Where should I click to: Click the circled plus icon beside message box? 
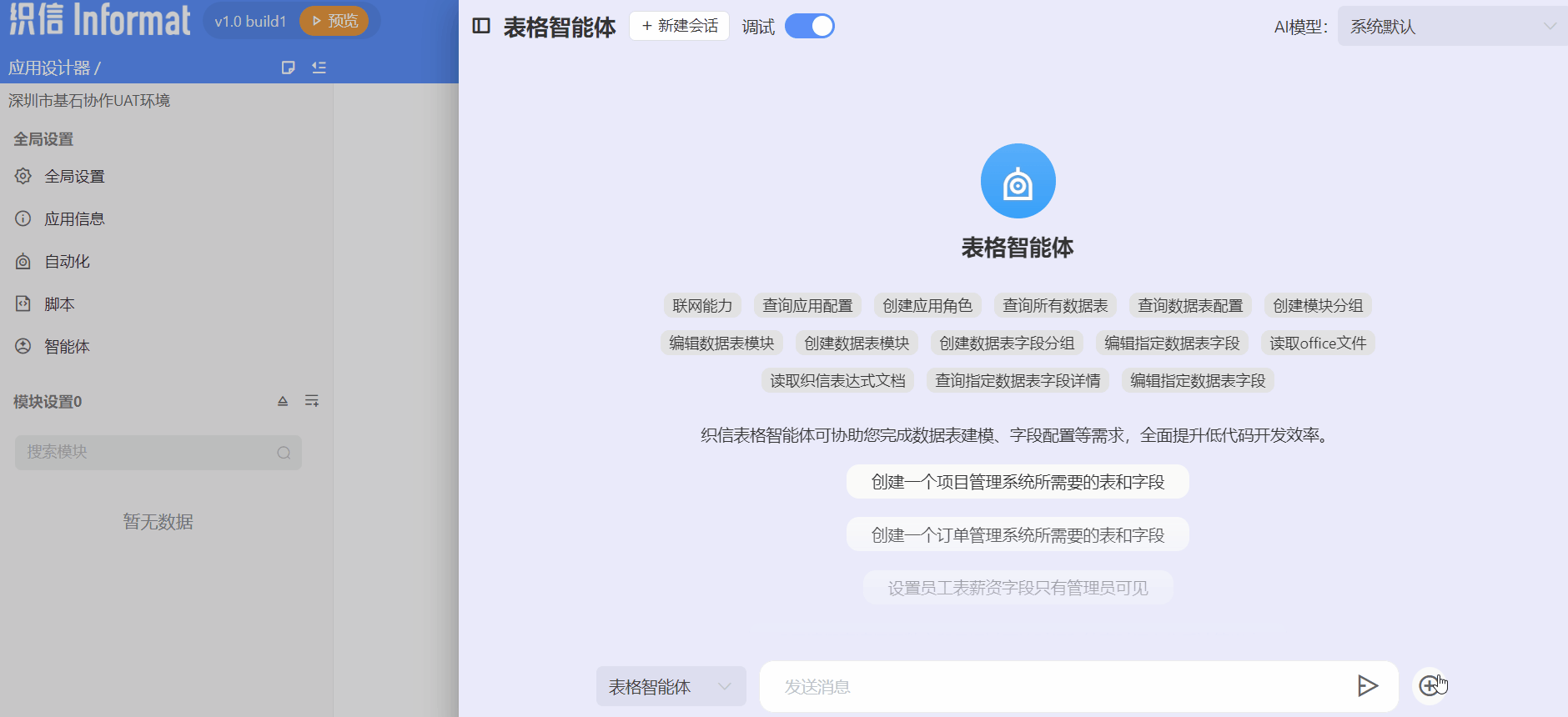(1430, 685)
